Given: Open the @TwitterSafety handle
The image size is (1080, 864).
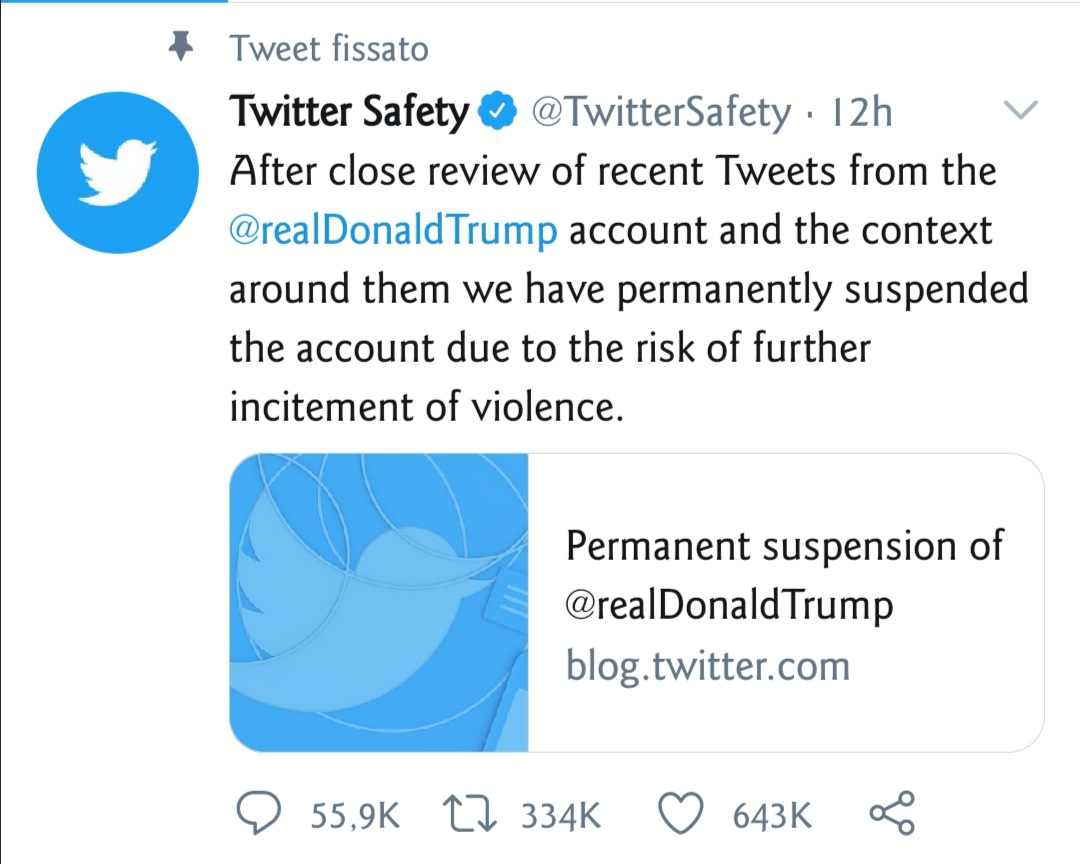Looking at the screenshot, I should [x=660, y=112].
